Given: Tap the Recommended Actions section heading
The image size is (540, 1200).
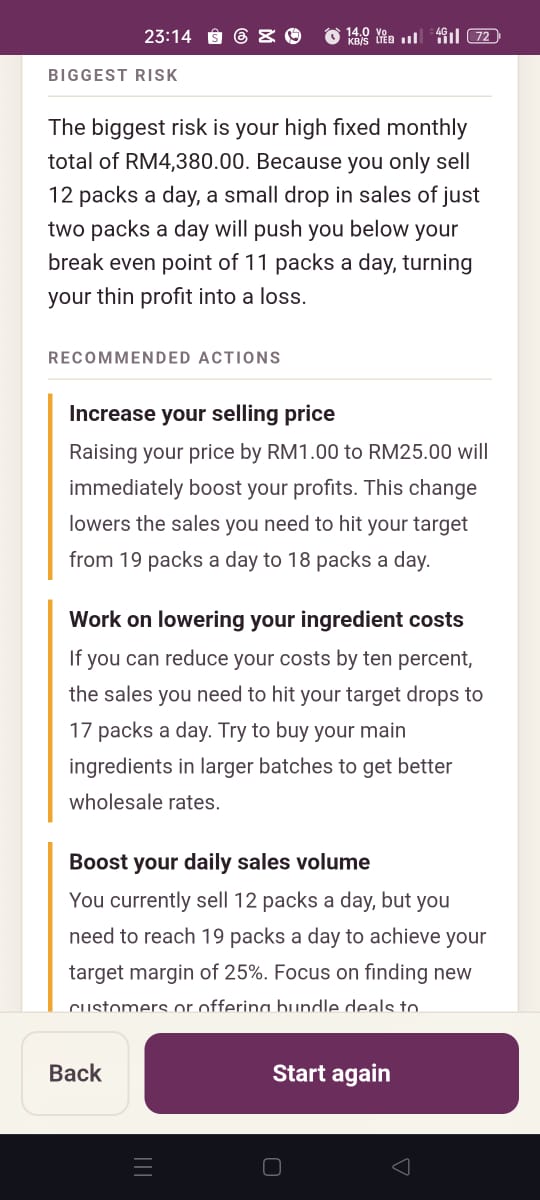Looking at the screenshot, I should (164, 357).
